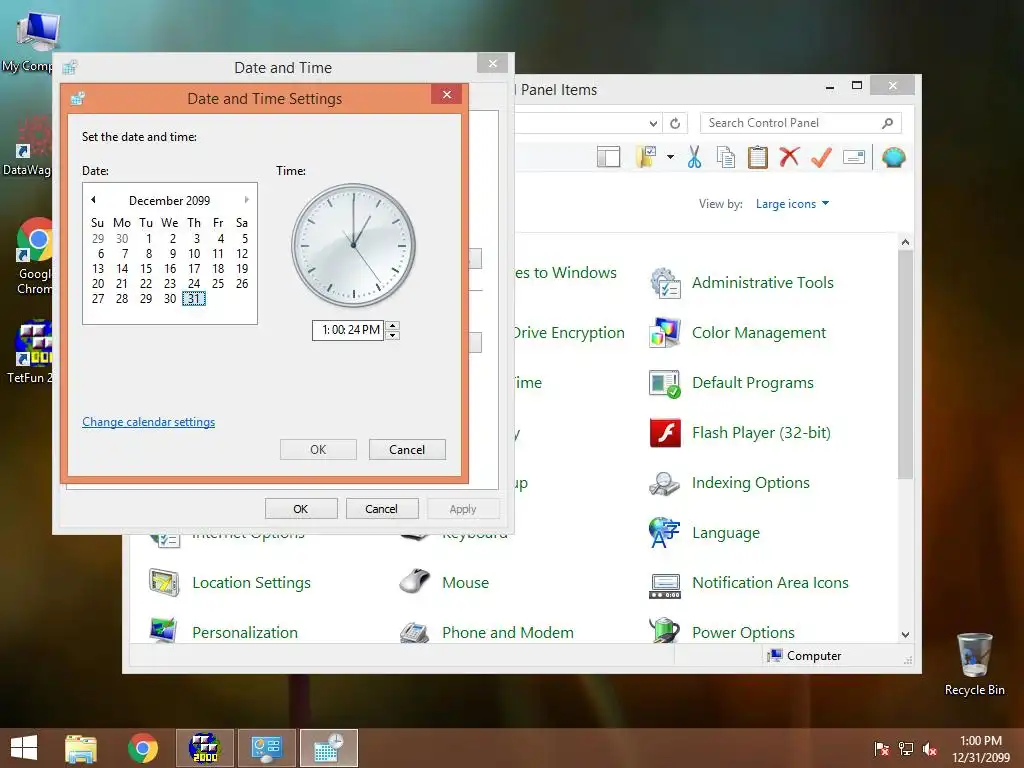Open Default Programs

[x=731, y=383]
